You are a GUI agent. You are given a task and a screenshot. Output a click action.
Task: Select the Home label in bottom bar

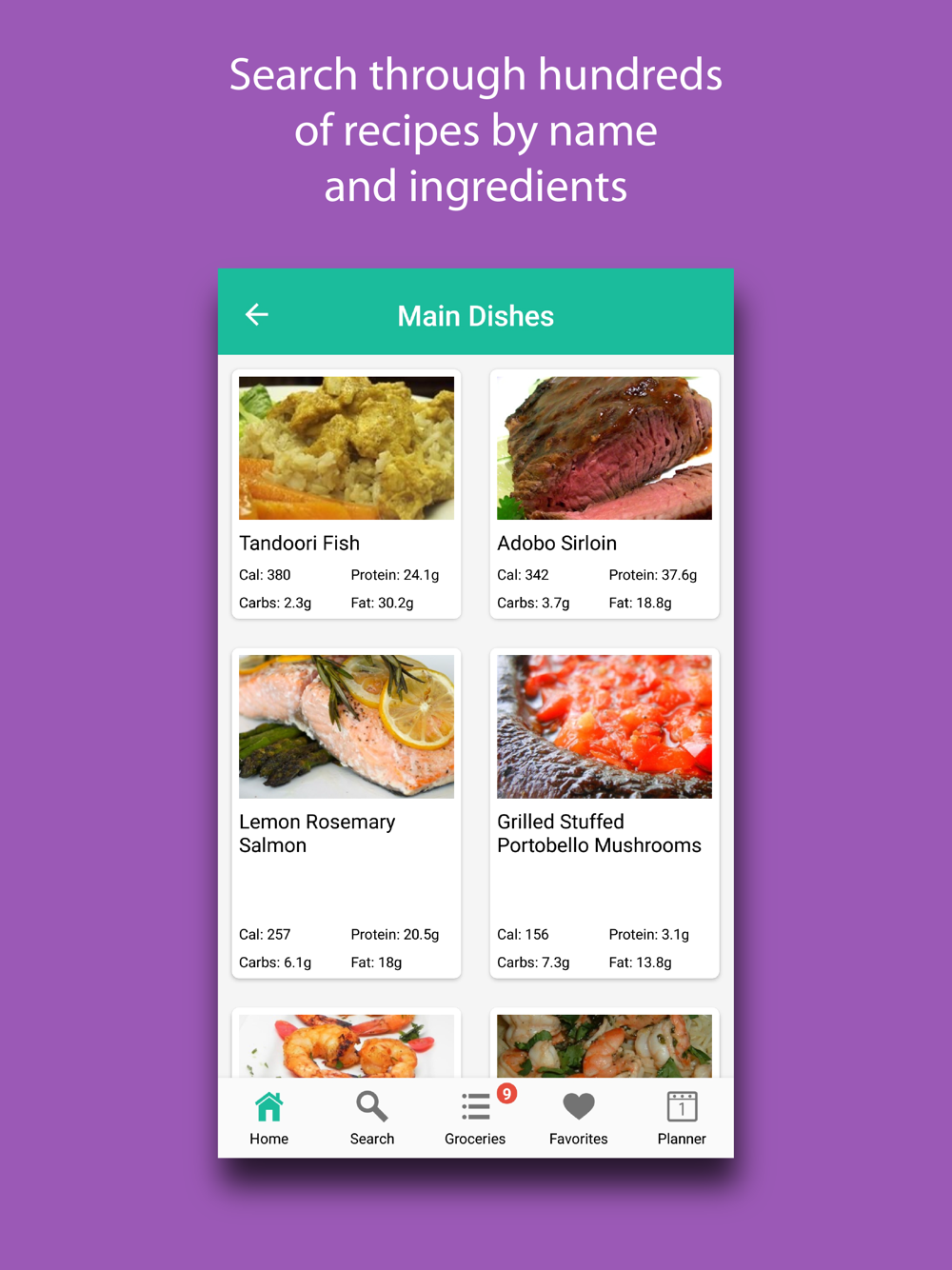coord(269,1139)
